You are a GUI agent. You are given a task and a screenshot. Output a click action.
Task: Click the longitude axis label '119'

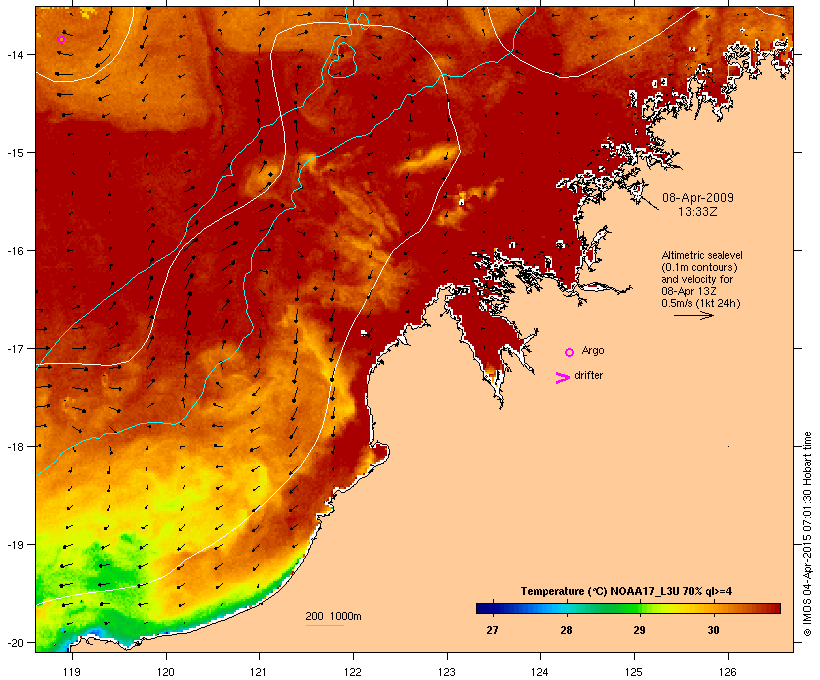click(x=72, y=672)
